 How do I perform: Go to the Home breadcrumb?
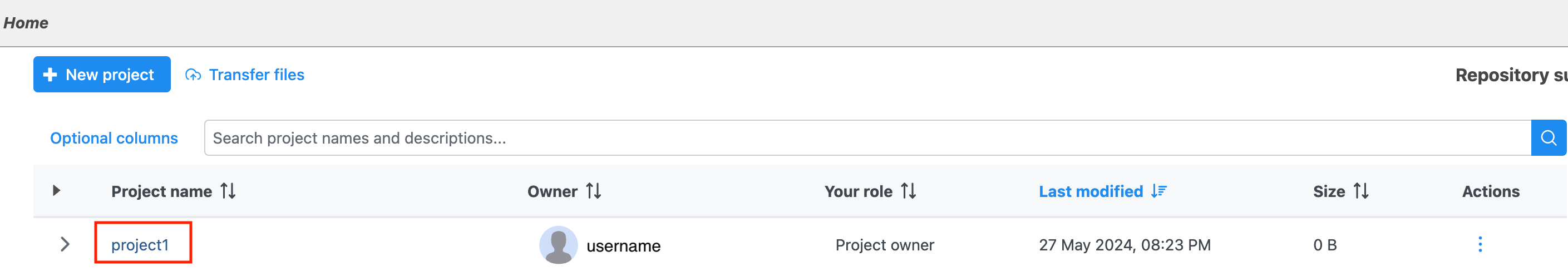coord(26,22)
